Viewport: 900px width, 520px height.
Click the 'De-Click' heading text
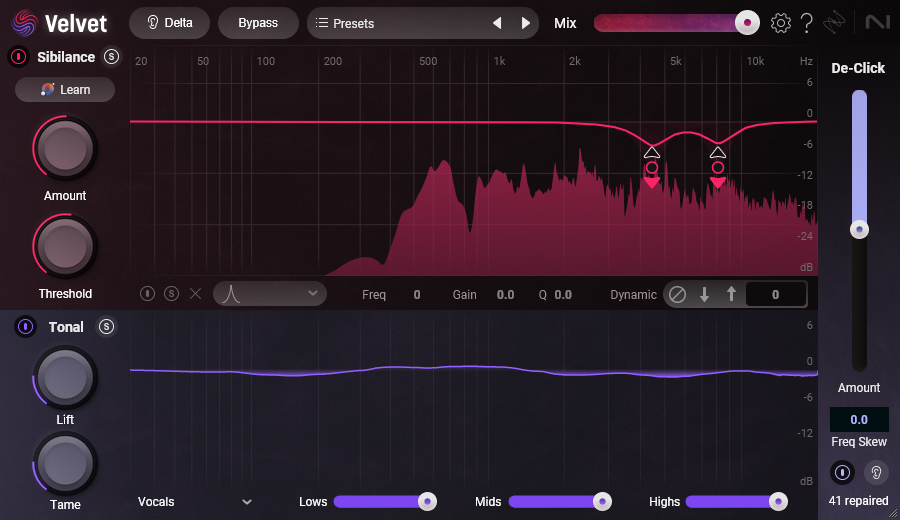[858, 68]
